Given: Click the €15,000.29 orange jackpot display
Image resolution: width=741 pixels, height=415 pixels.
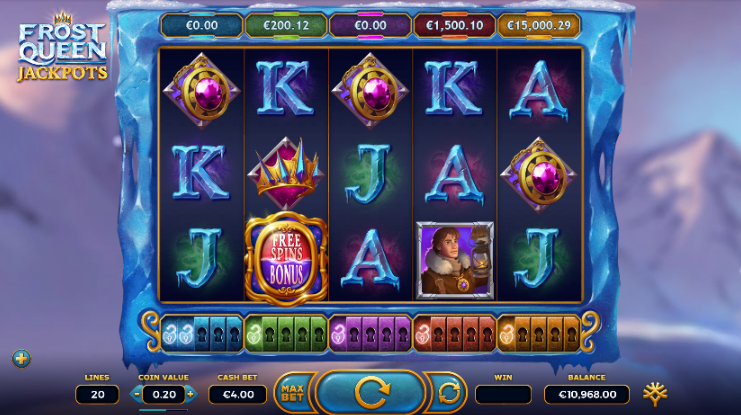Looking at the screenshot, I should point(539,26).
